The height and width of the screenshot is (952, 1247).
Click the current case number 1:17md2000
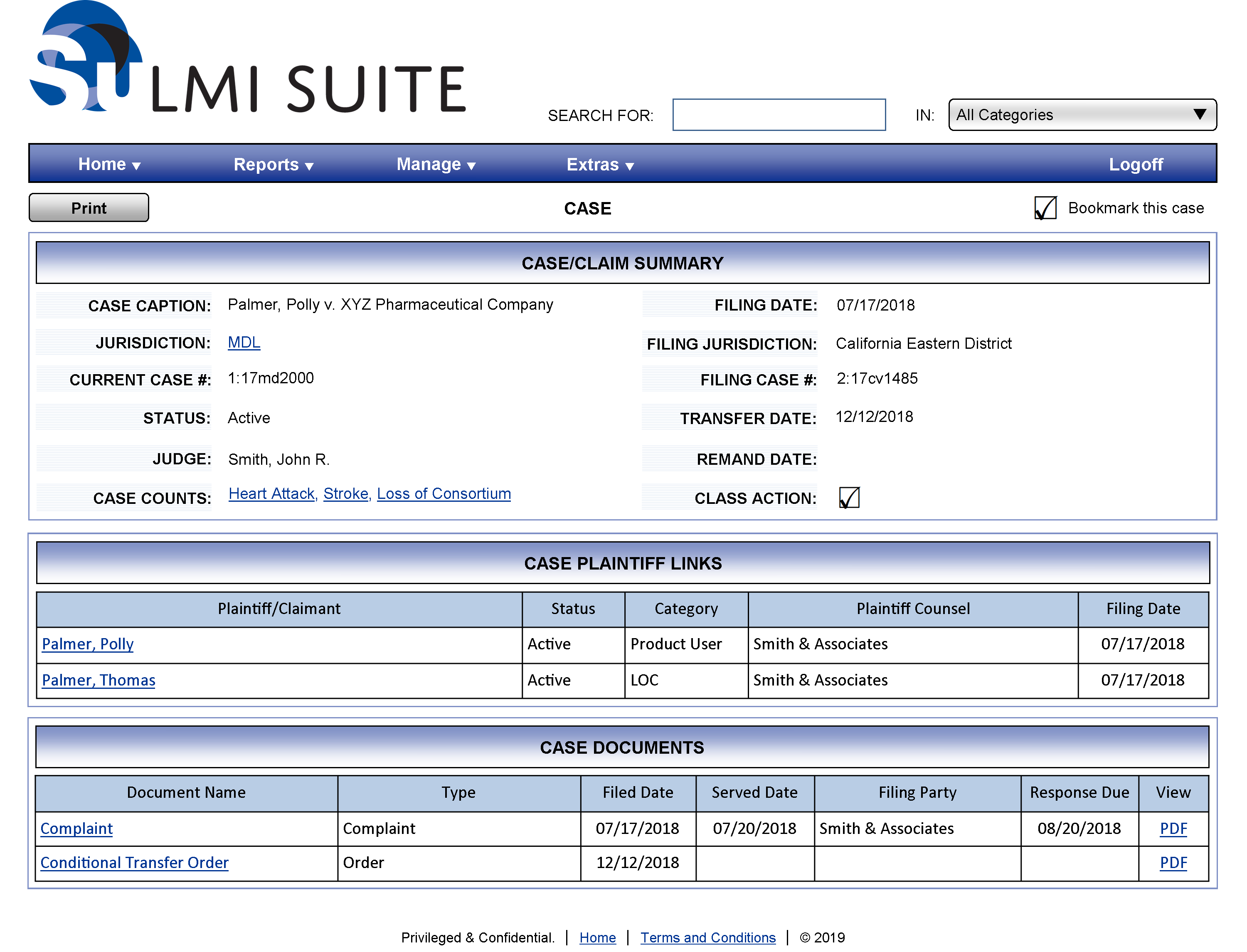pos(271,378)
